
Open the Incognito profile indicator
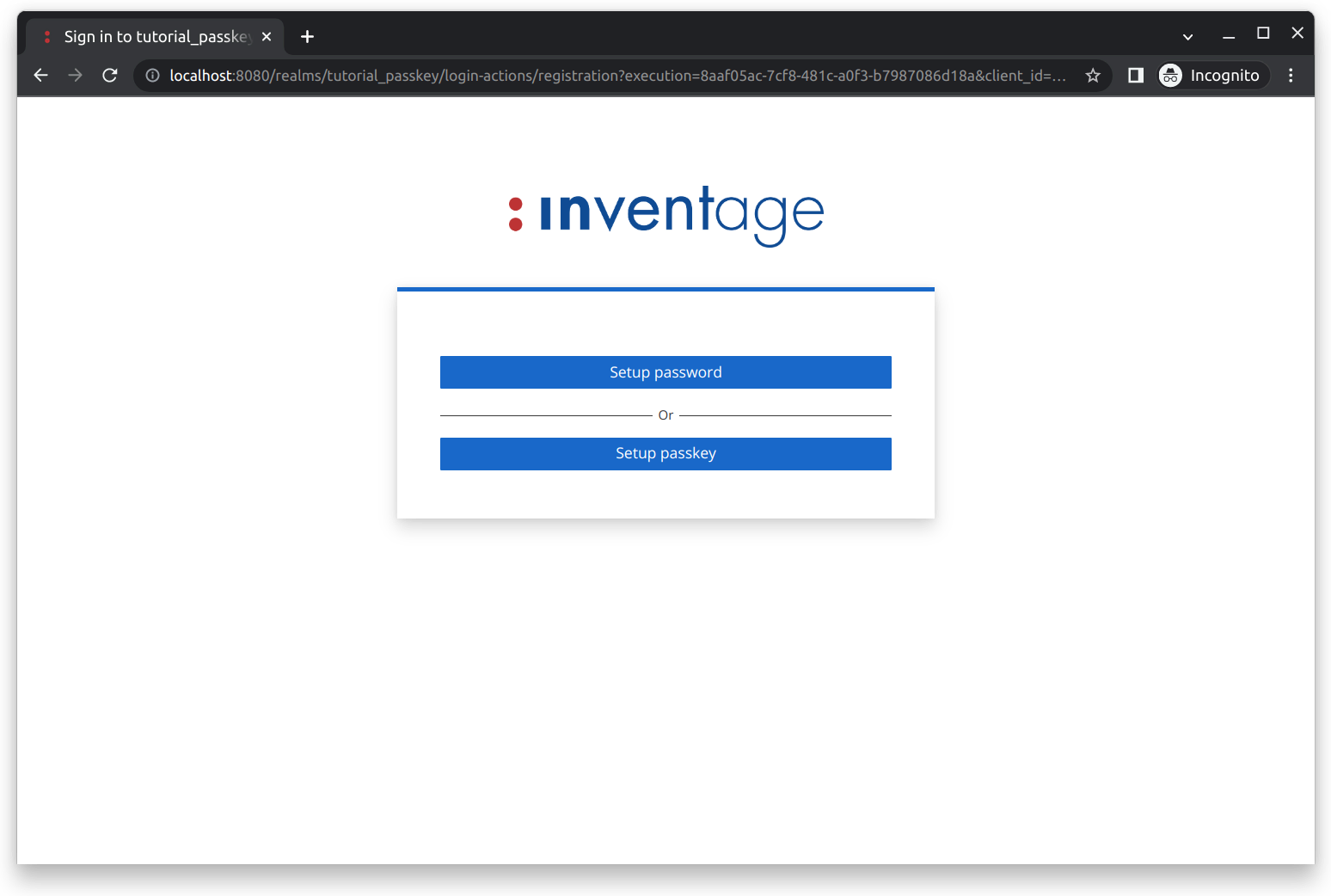pyautogui.click(x=1213, y=76)
